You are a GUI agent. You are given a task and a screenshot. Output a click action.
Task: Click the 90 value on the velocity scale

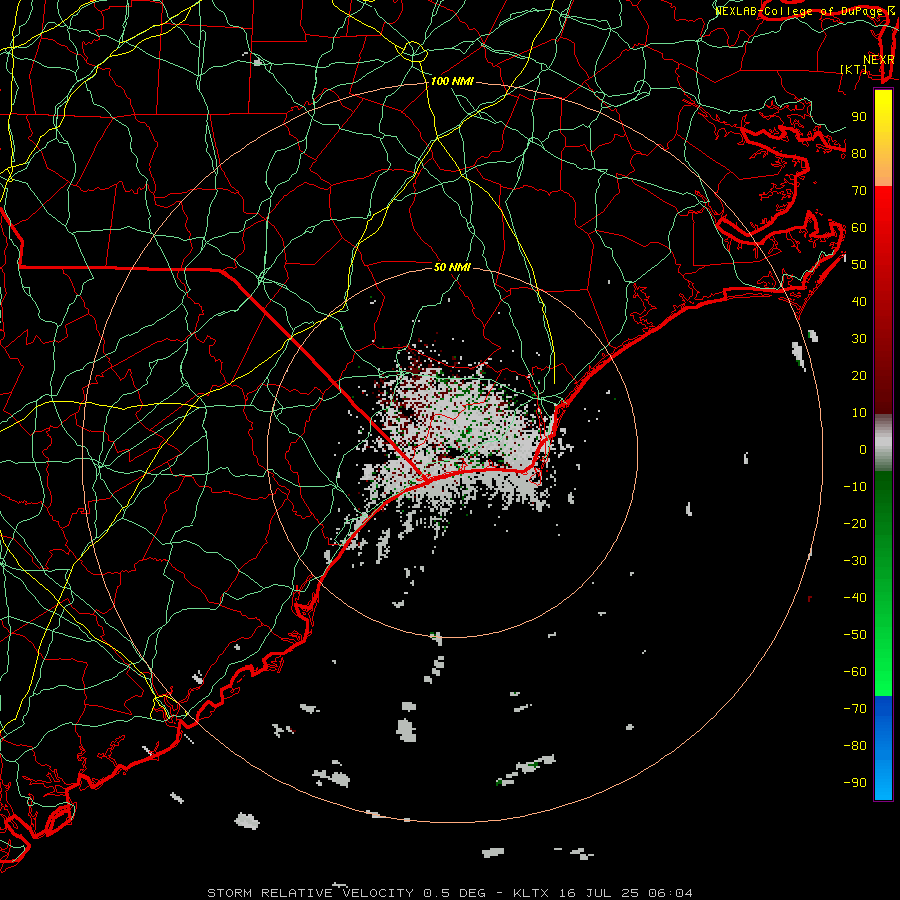pyautogui.click(x=859, y=117)
